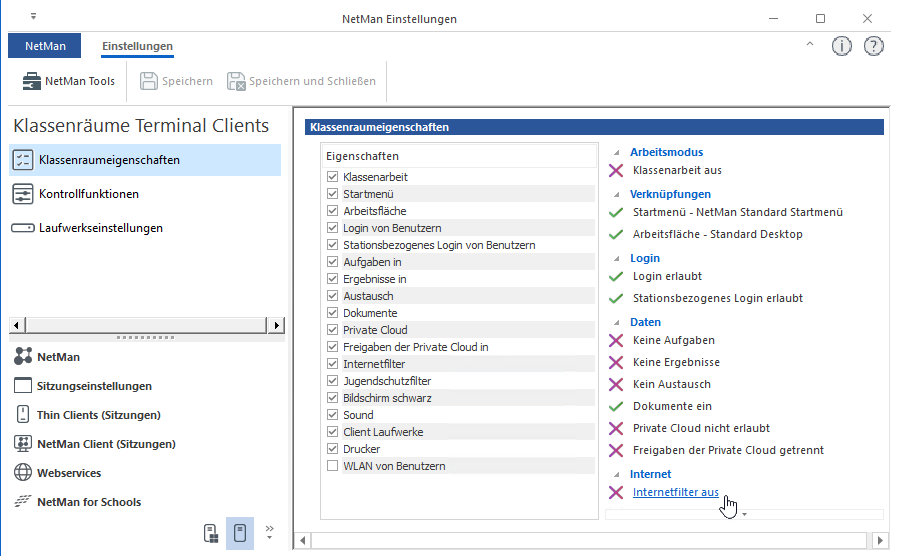Select the Laufwerkseinstellungen drive icon
The height and width of the screenshot is (556, 898).
pyautogui.click(x=23, y=228)
